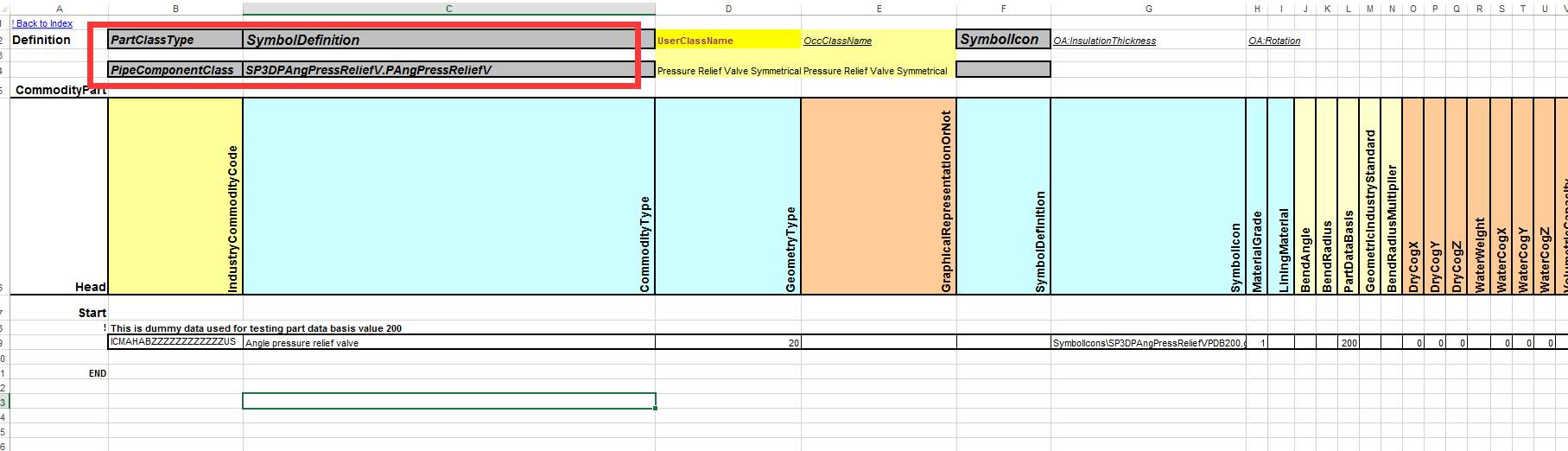Viewport: 1568px width, 451px height.
Task: Select the rotated SymbolDefinition header in column F
Action: tap(1004, 196)
